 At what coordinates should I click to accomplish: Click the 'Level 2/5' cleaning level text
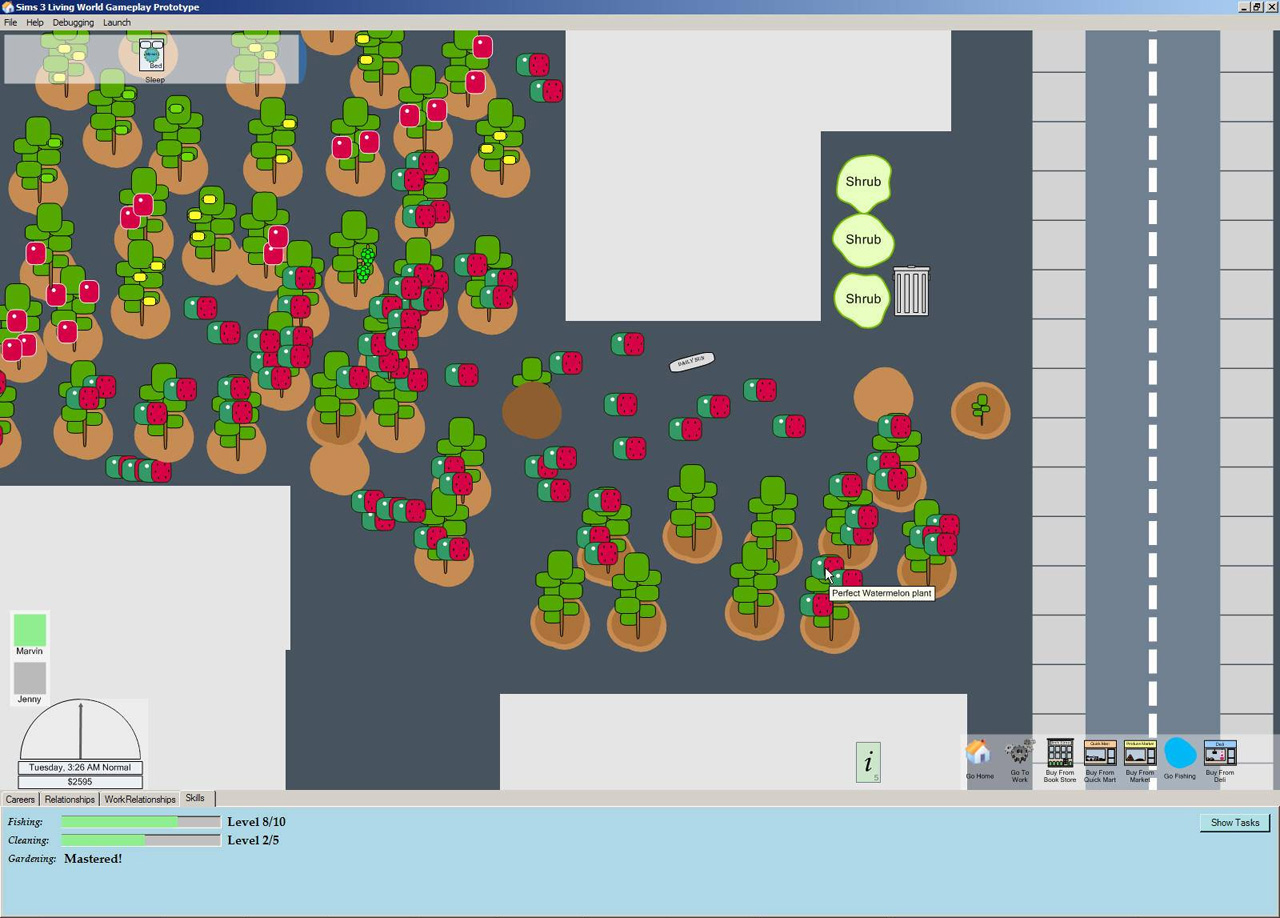253,840
